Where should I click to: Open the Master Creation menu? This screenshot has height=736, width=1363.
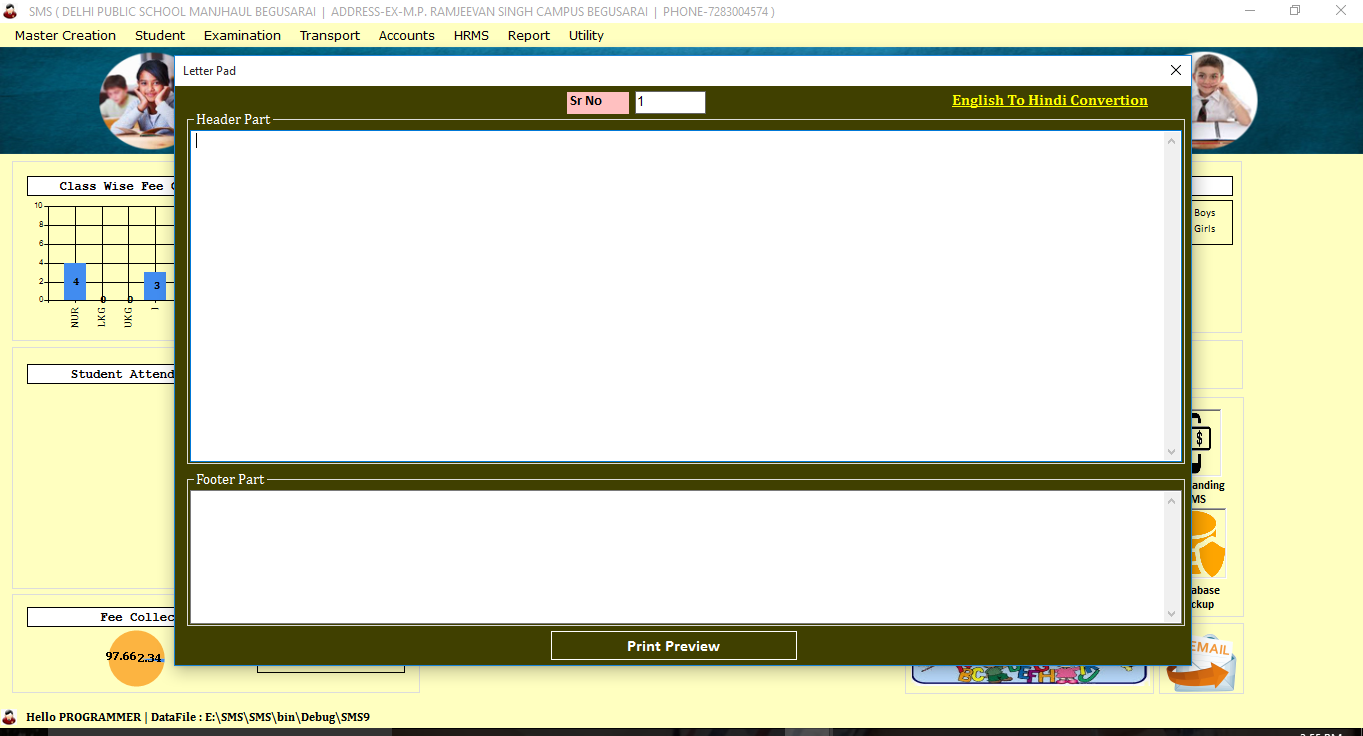point(65,35)
